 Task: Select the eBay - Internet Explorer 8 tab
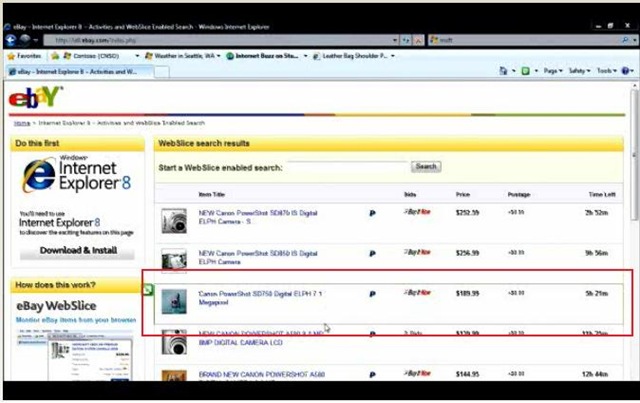[x=79, y=72]
